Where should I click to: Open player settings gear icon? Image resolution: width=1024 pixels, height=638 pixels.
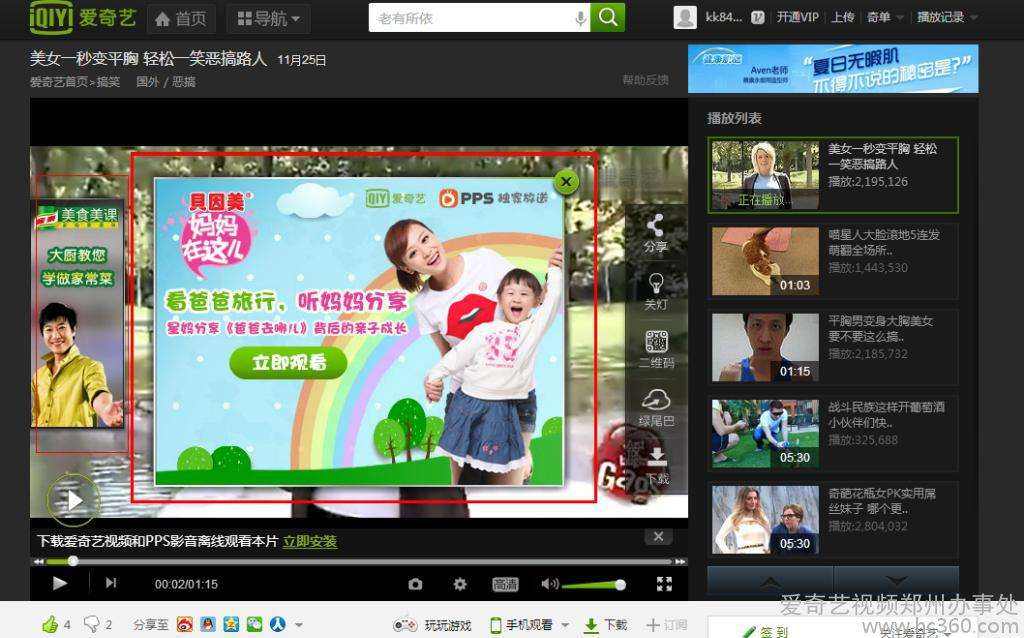(460, 584)
